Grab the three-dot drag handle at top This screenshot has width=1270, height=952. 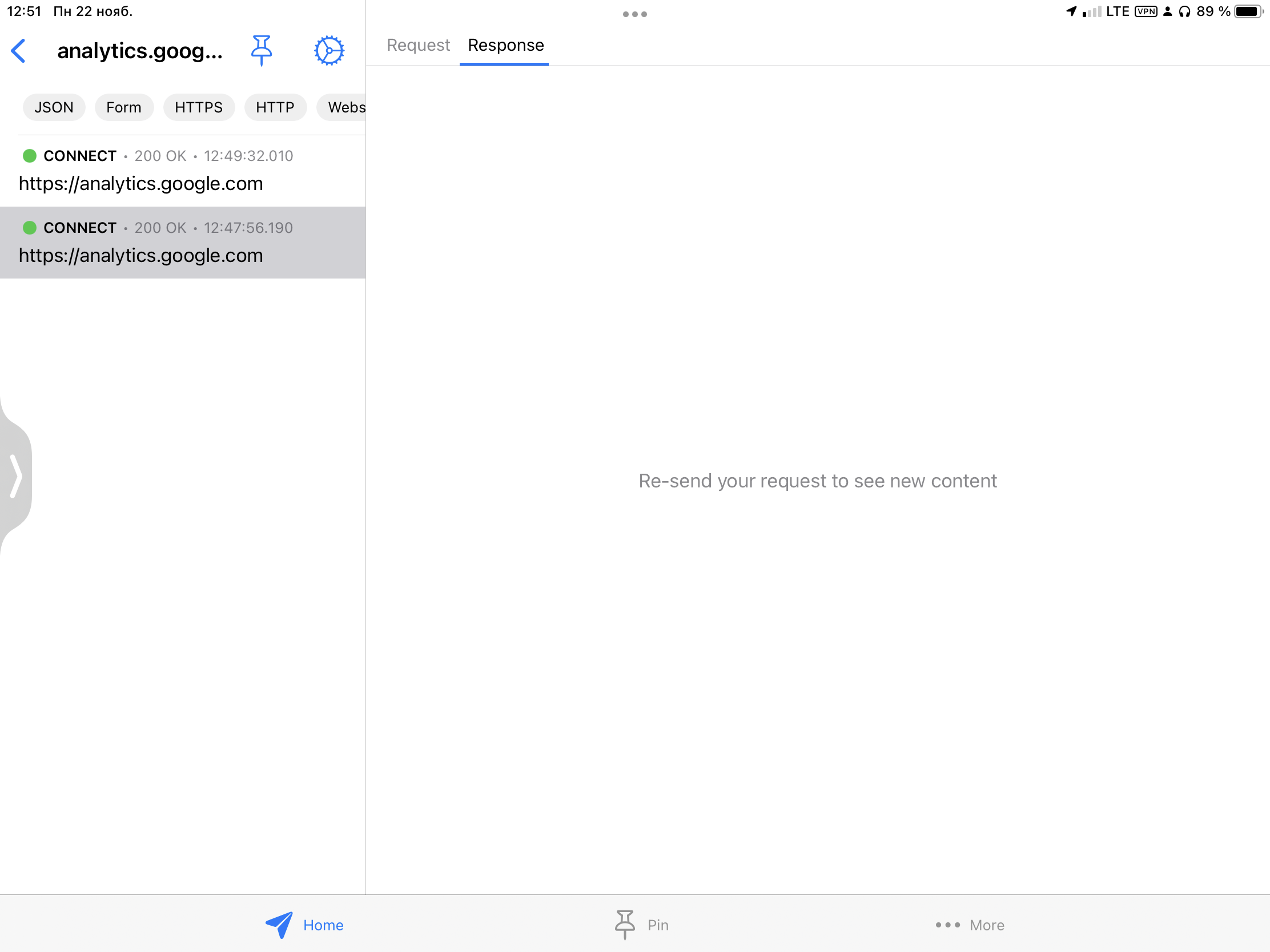[x=634, y=14]
